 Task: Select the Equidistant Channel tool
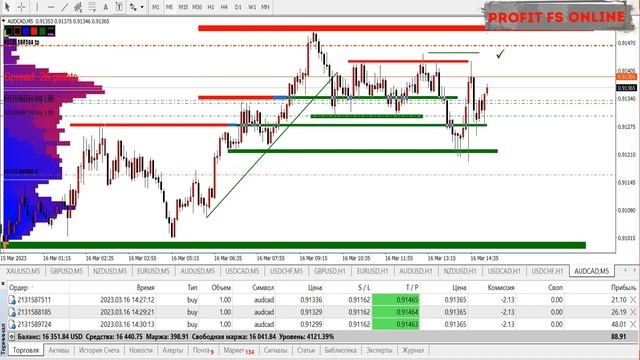pos(78,7)
